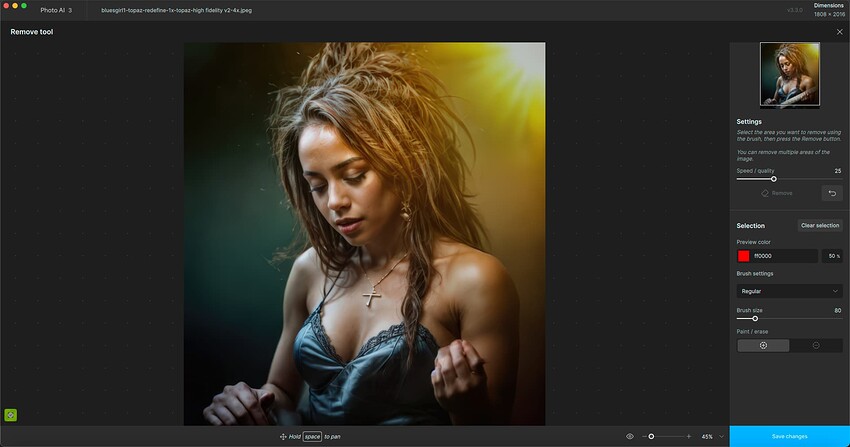
Task: Select the paint (add) brush mode
Action: tap(763, 346)
